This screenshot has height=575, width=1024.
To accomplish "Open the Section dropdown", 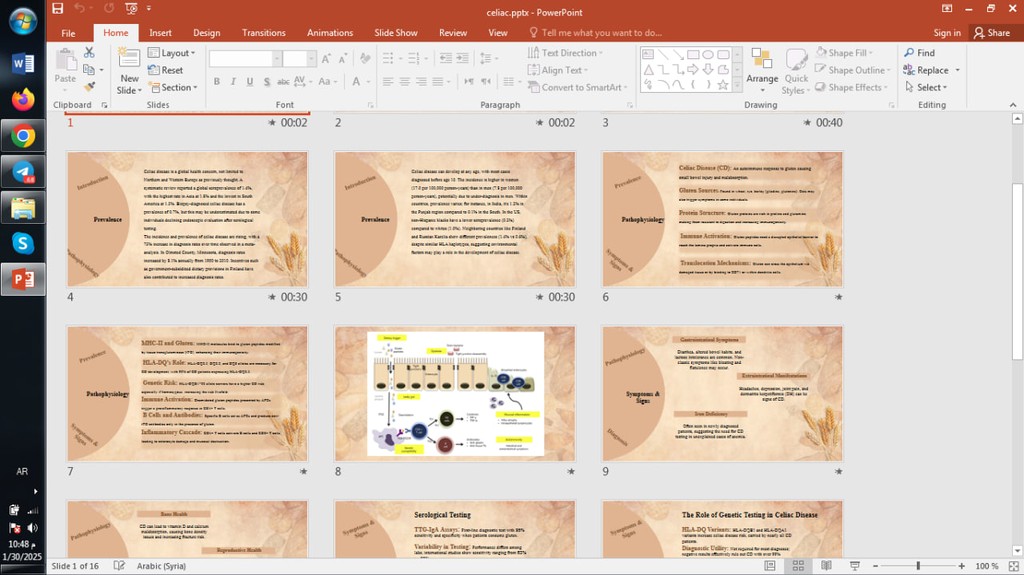I will pyautogui.click(x=172, y=87).
